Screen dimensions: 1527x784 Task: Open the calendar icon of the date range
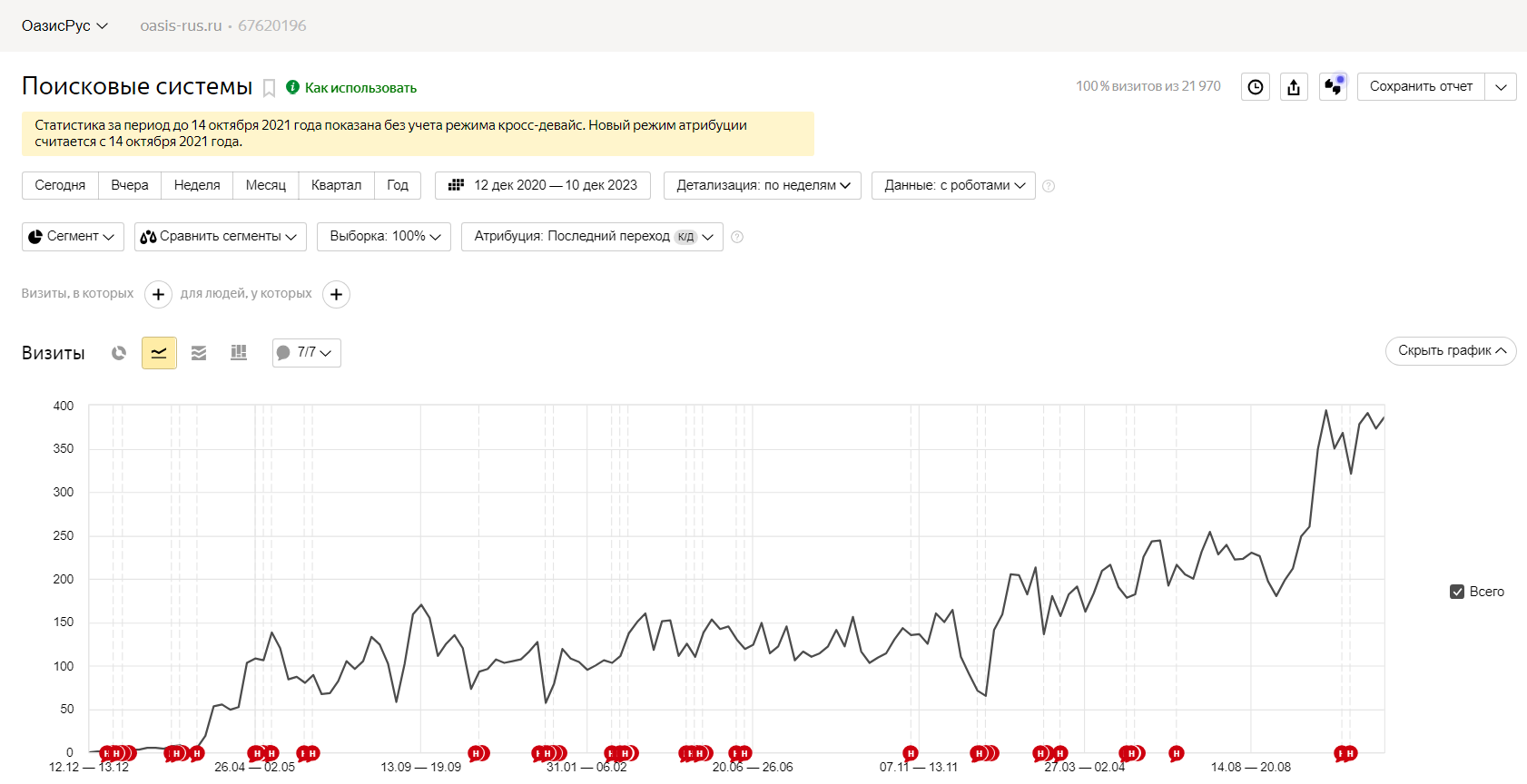(x=456, y=185)
